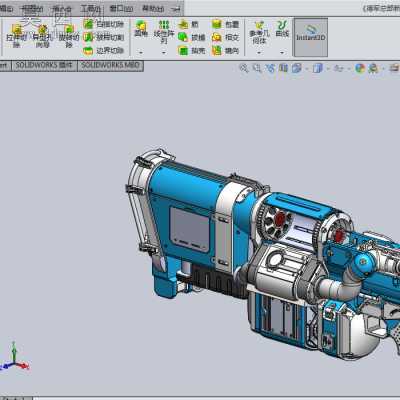This screenshot has height=400, width=400.
Task: Apply the Shell (抽壳) tool
Action: click(x=192, y=51)
